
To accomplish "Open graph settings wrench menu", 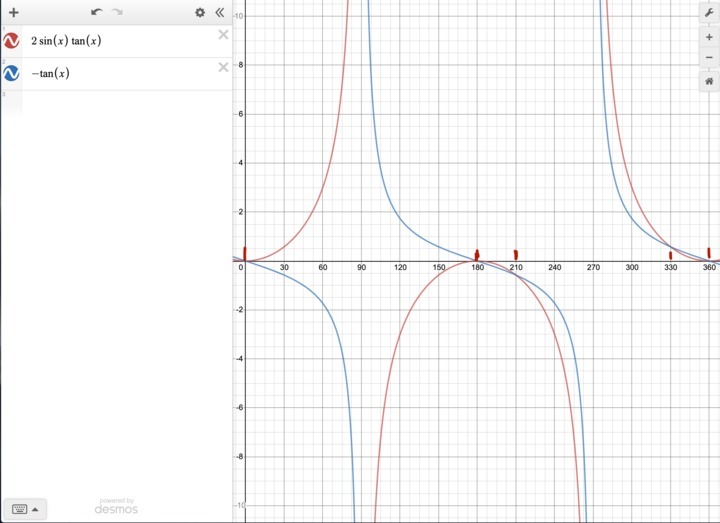I will click(708, 12).
